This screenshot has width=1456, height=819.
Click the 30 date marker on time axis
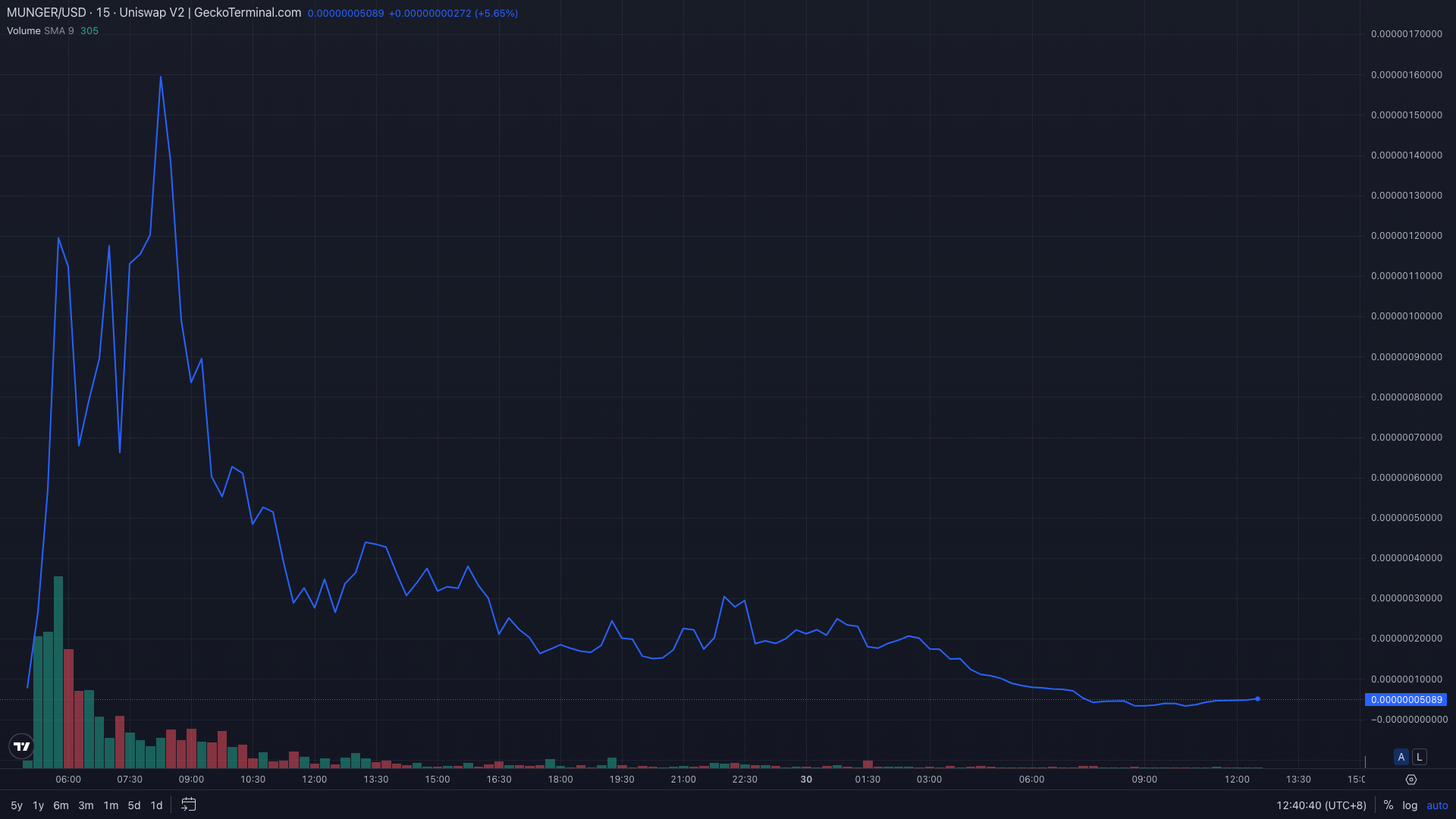coord(806,780)
